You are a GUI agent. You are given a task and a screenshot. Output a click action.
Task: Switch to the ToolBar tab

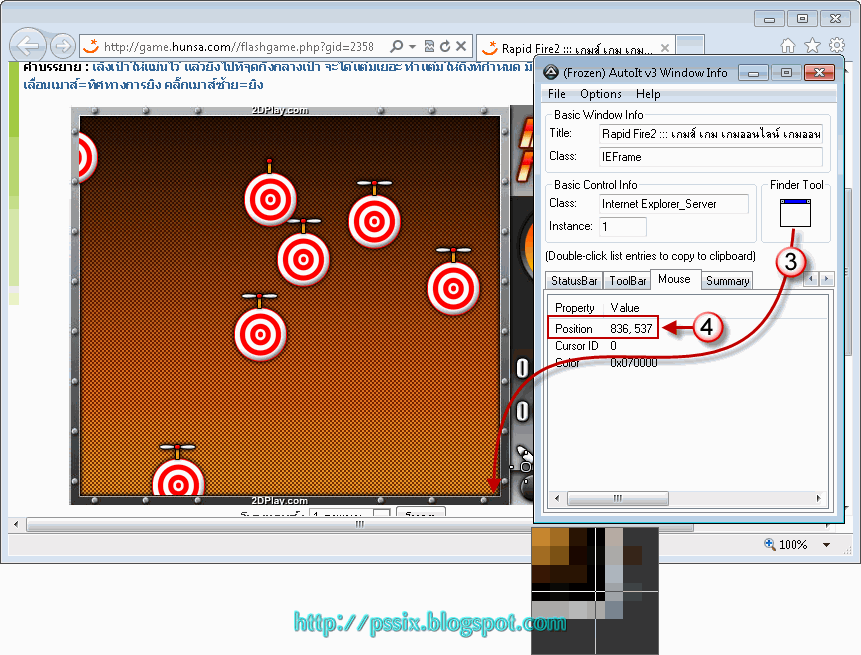point(628,281)
